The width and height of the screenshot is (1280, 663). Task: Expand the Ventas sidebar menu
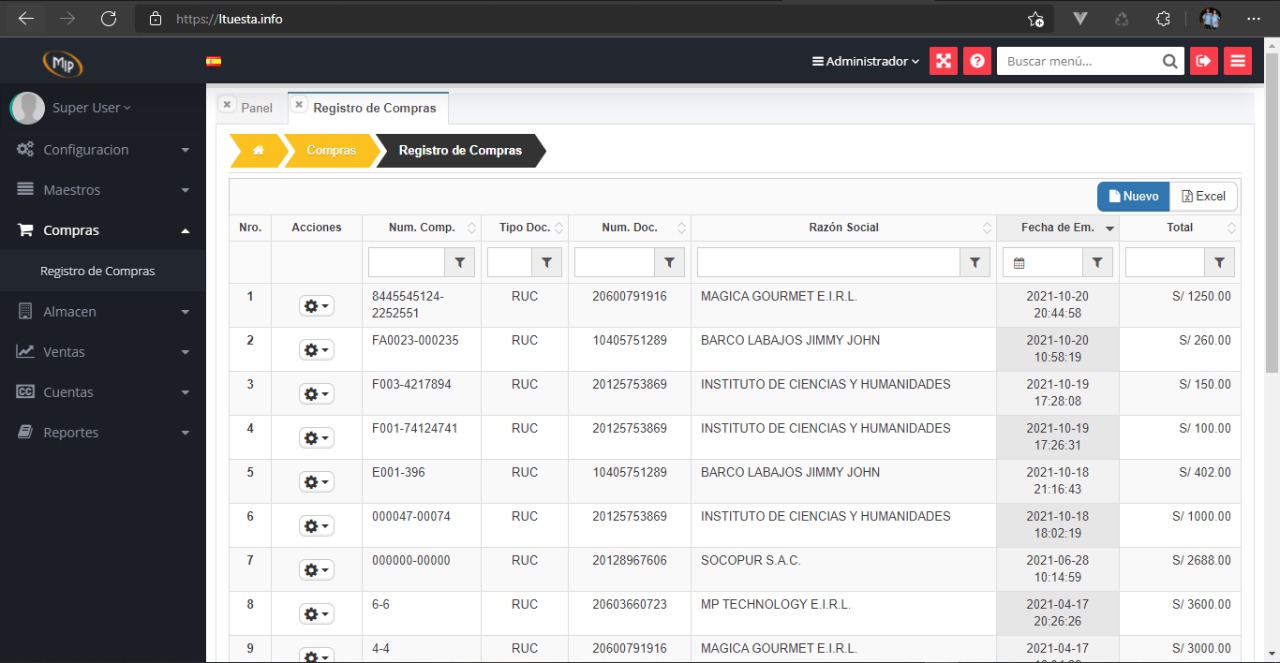103,352
